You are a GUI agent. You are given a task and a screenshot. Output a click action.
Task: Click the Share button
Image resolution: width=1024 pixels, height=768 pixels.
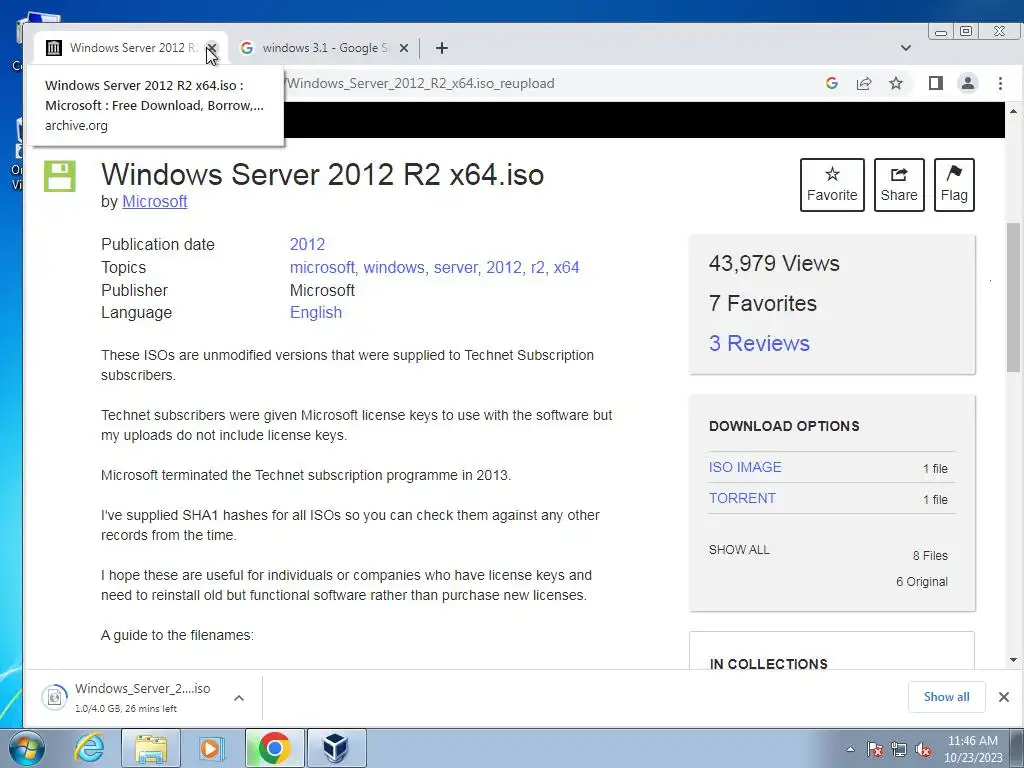899,185
